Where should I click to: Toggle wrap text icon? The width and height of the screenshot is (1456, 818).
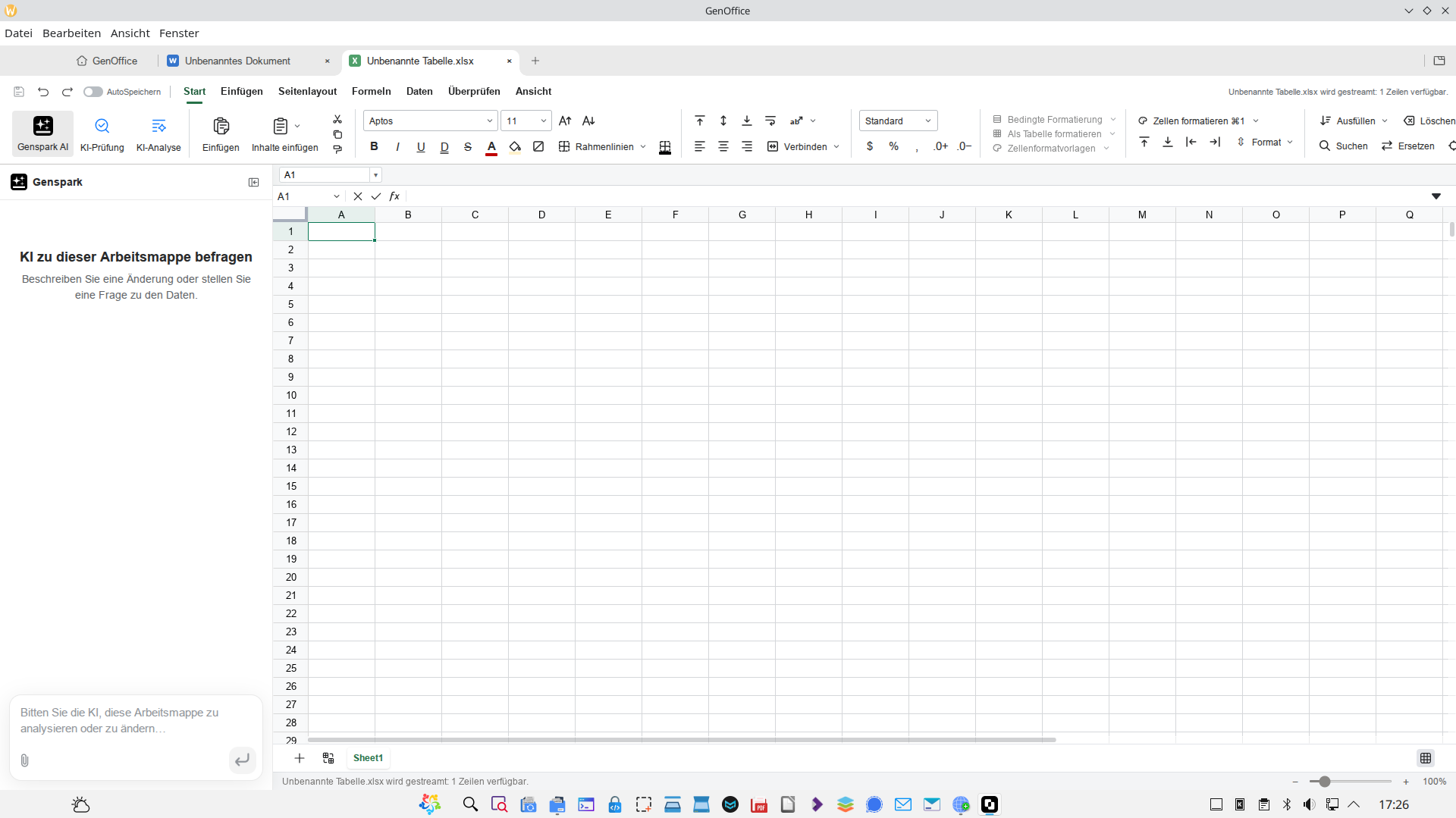tap(770, 121)
